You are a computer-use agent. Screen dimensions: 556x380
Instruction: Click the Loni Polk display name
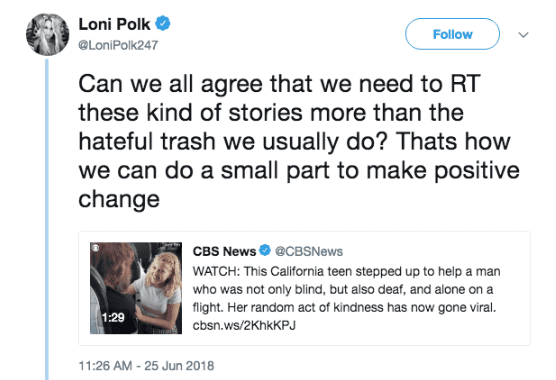114,24
